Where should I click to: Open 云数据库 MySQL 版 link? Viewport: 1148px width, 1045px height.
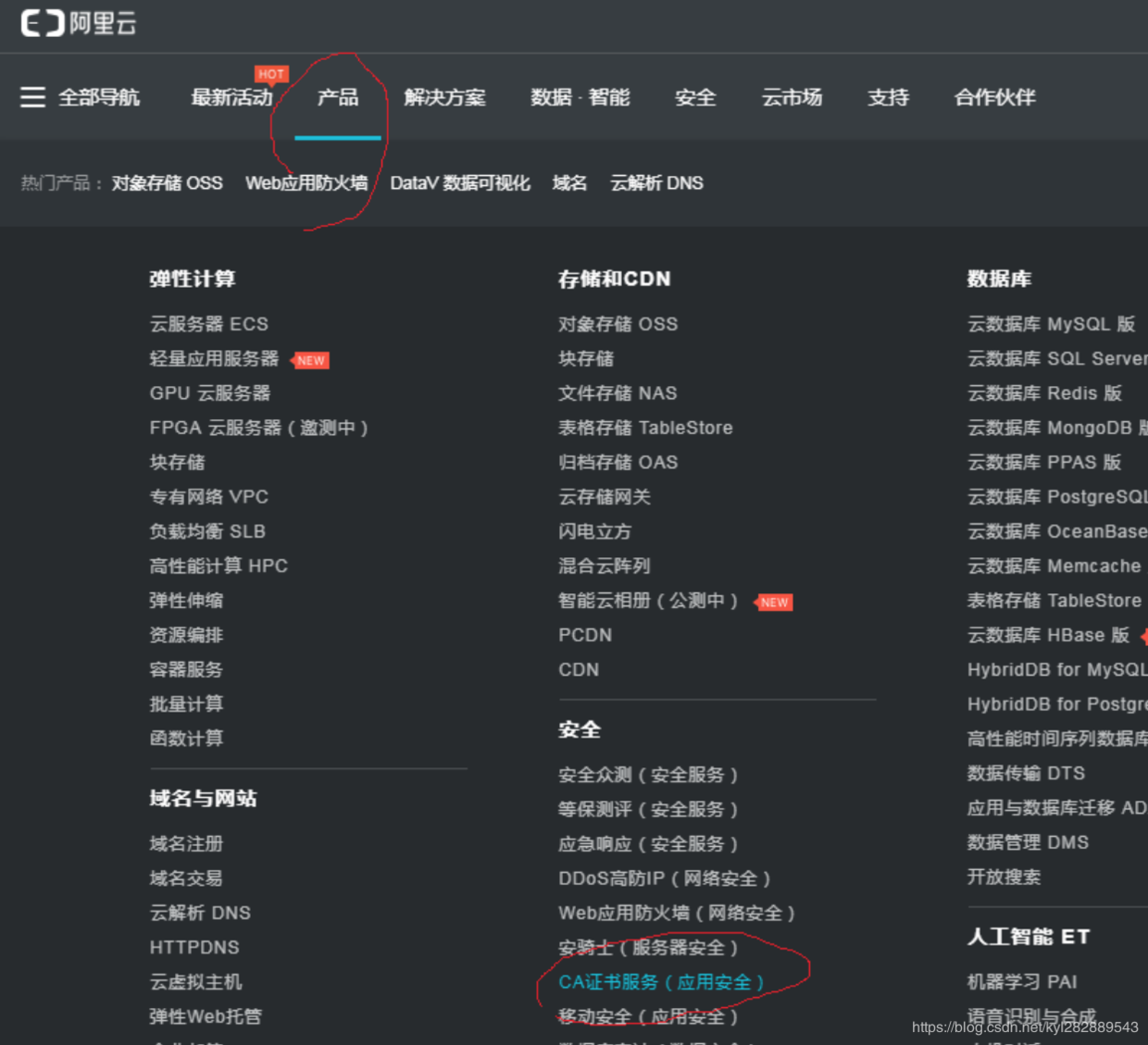click(x=1051, y=324)
